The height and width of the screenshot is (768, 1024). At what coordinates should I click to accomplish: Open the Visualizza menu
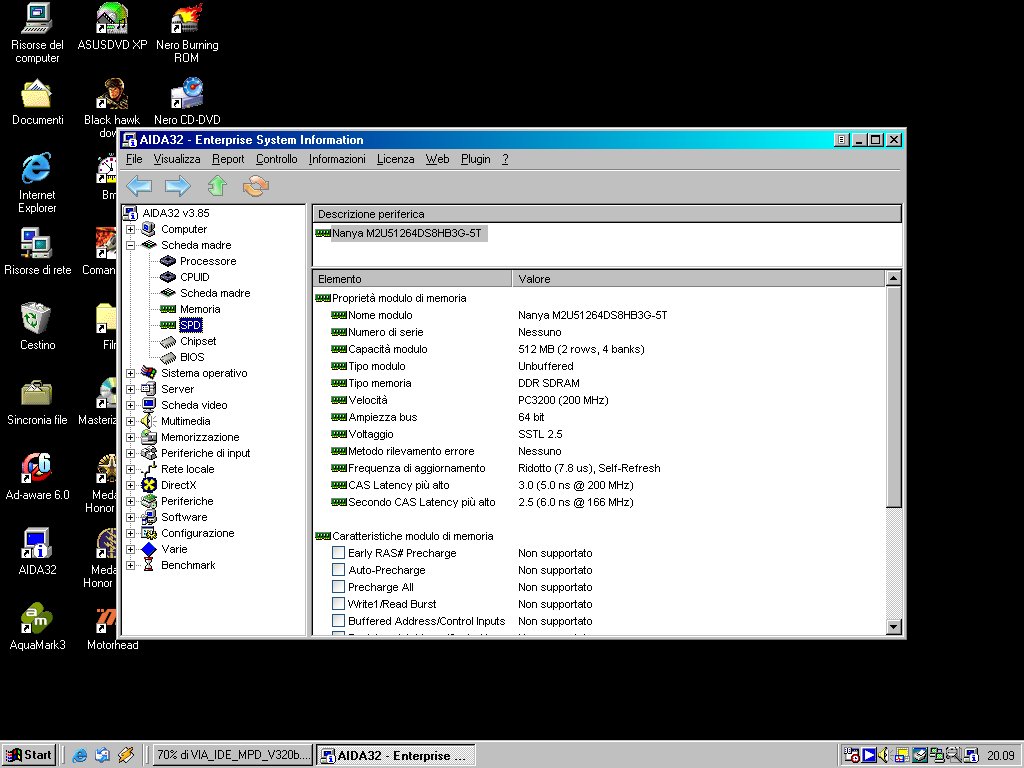click(177, 159)
